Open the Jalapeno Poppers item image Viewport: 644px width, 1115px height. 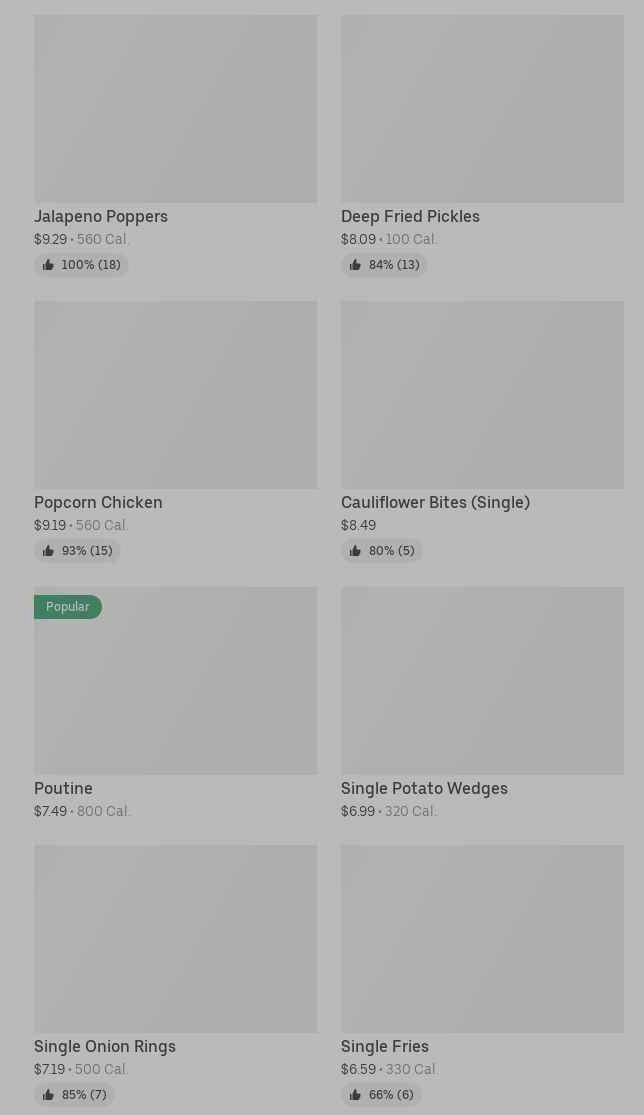click(175, 108)
